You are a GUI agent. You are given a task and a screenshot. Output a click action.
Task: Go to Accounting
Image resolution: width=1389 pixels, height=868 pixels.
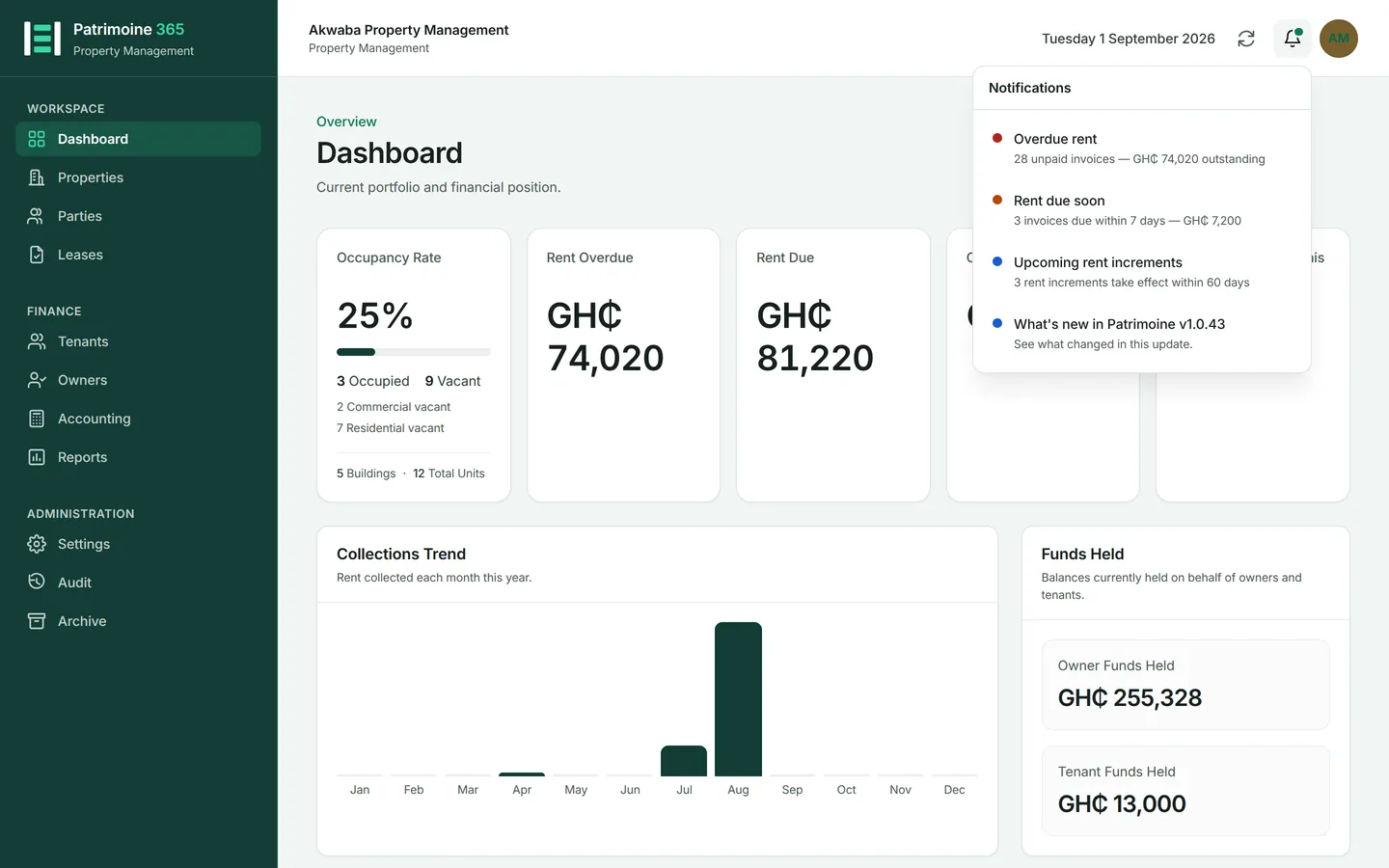pyautogui.click(x=138, y=419)
